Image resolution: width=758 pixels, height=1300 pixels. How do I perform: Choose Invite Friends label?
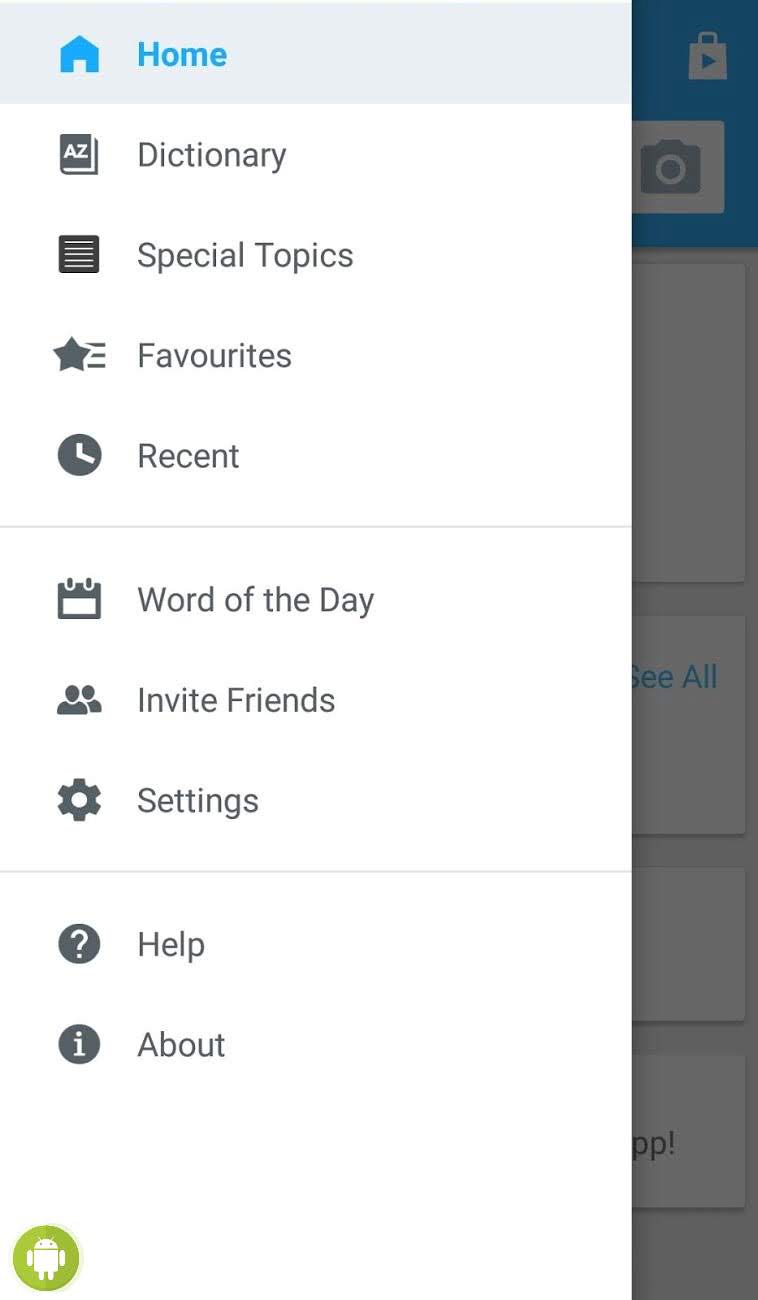tap(236, 700)
